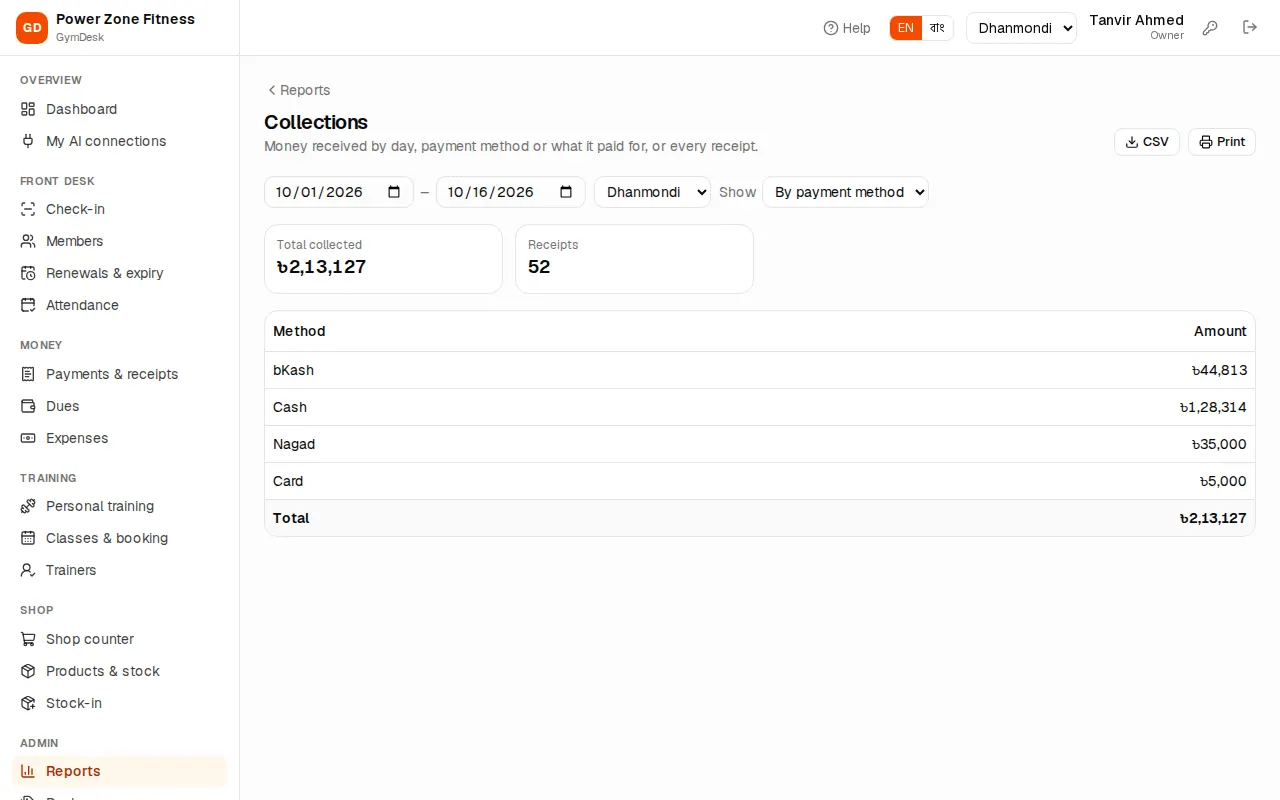Expand the Show By payment method dropdown
Viewport: 1280px width, 800px height.
(x=845, y=192)
